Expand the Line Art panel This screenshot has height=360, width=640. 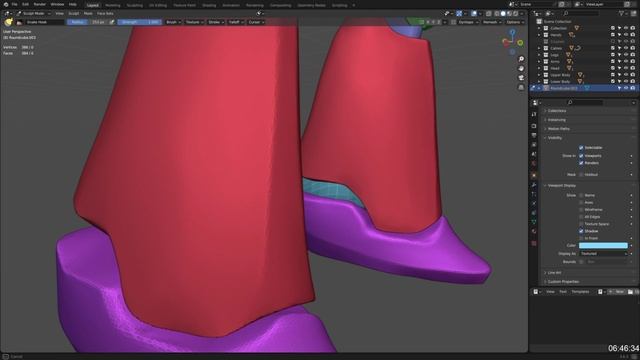tap(554, 273)
